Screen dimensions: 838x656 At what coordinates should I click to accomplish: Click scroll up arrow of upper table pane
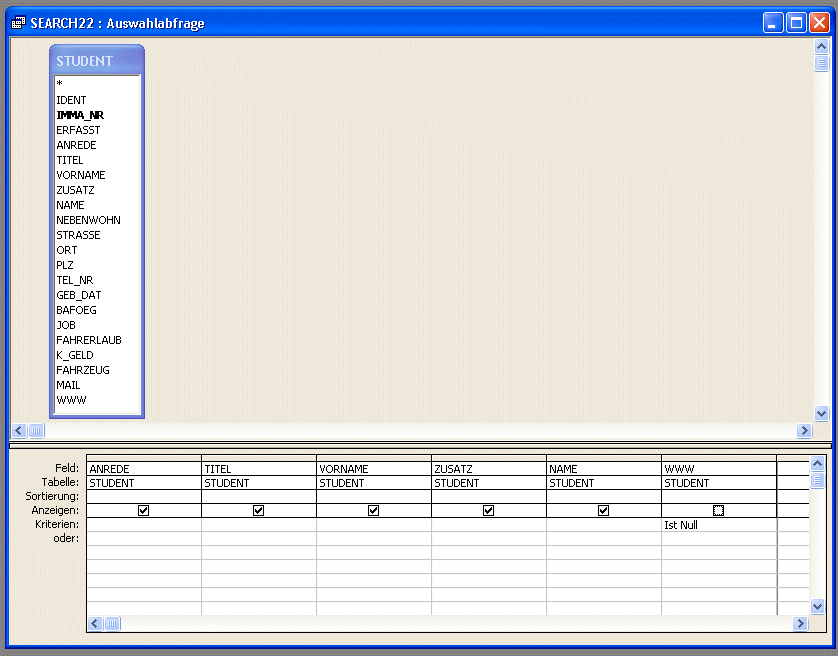tap(821, 47)
